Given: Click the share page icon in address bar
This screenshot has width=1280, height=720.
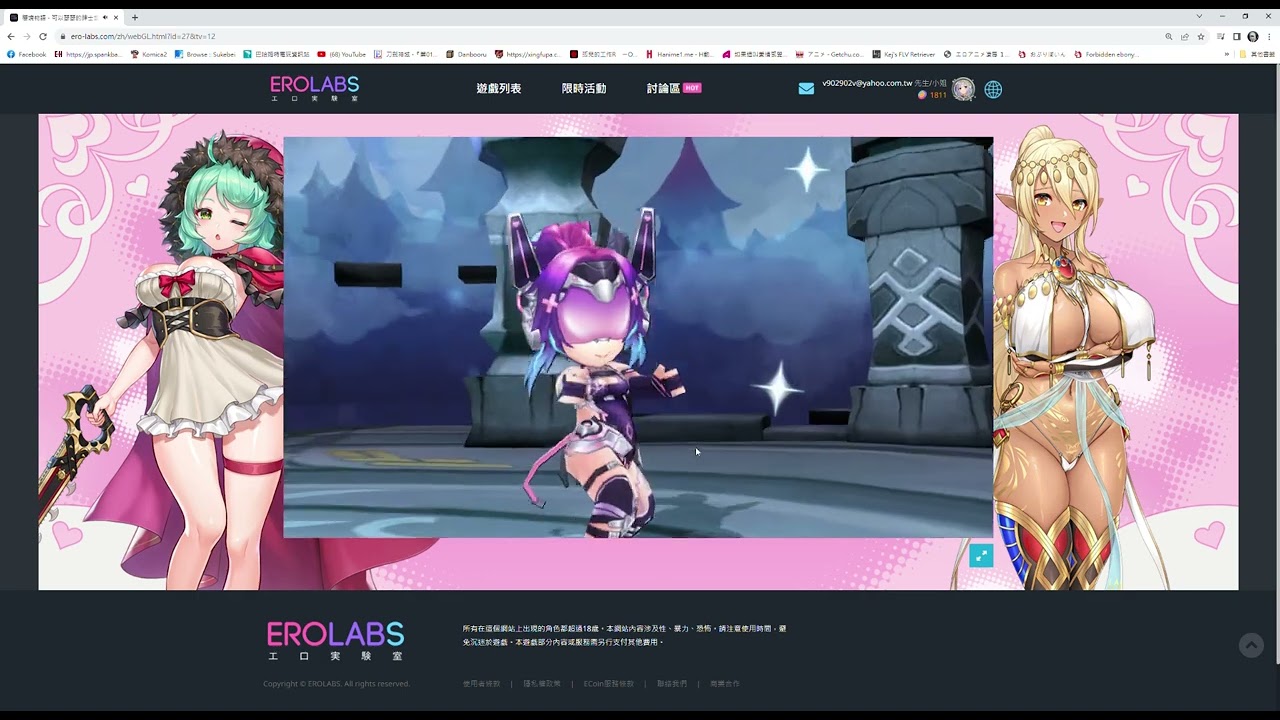Looking at the screenshot, I should [x=1185, y=36].
